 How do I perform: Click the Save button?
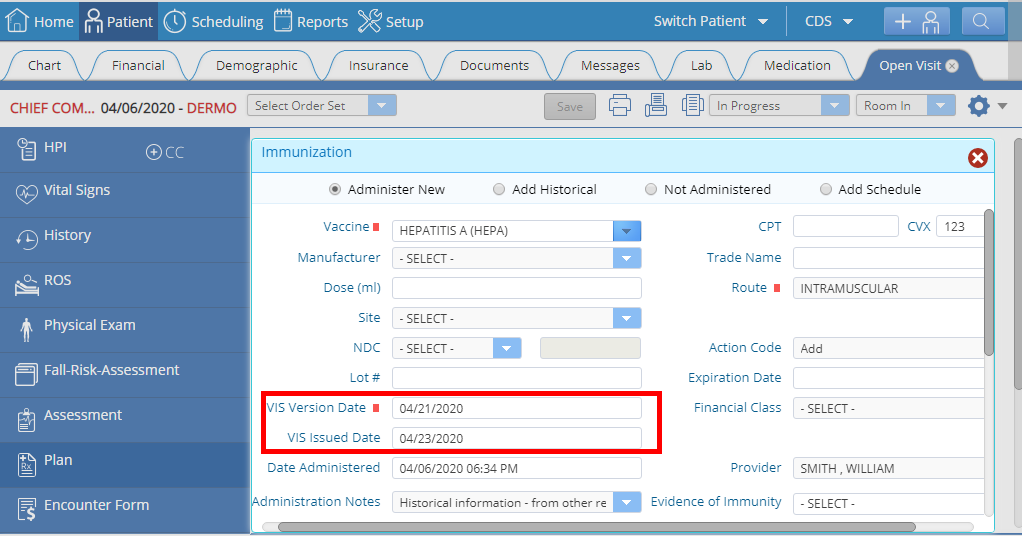point(570,106)
